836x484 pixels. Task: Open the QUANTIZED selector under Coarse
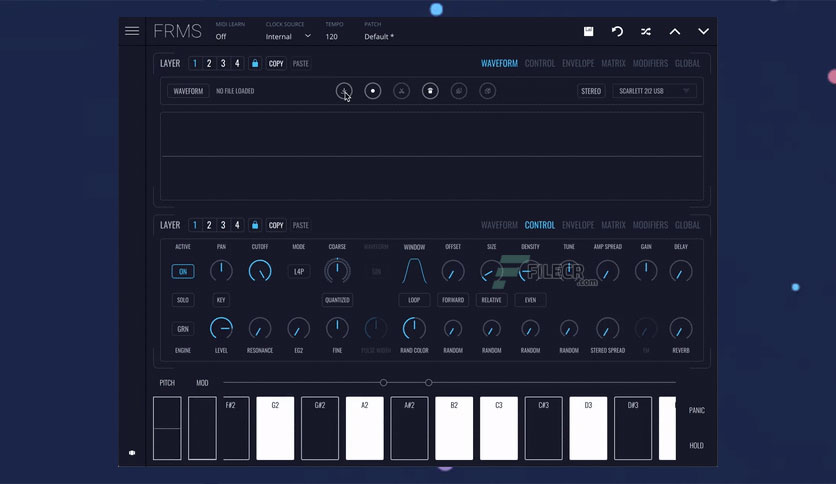point(337,300)
